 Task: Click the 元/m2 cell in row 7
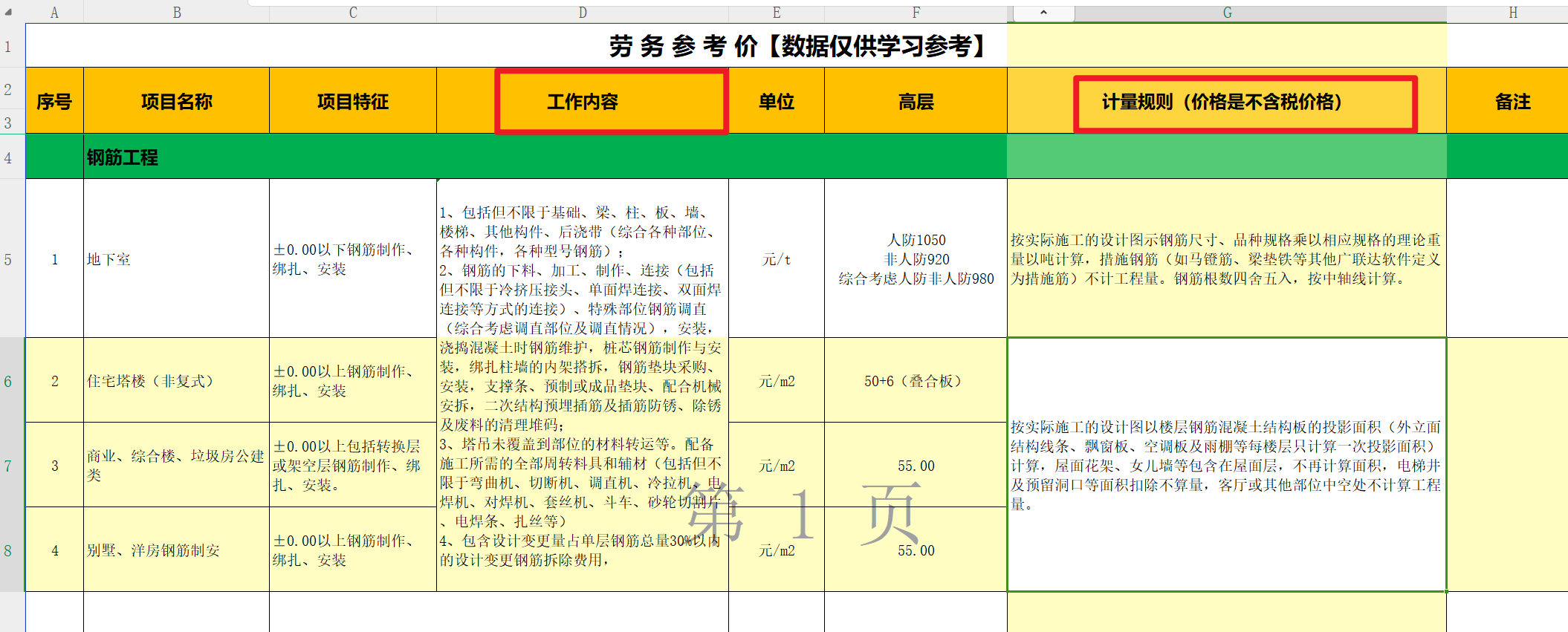777,466
